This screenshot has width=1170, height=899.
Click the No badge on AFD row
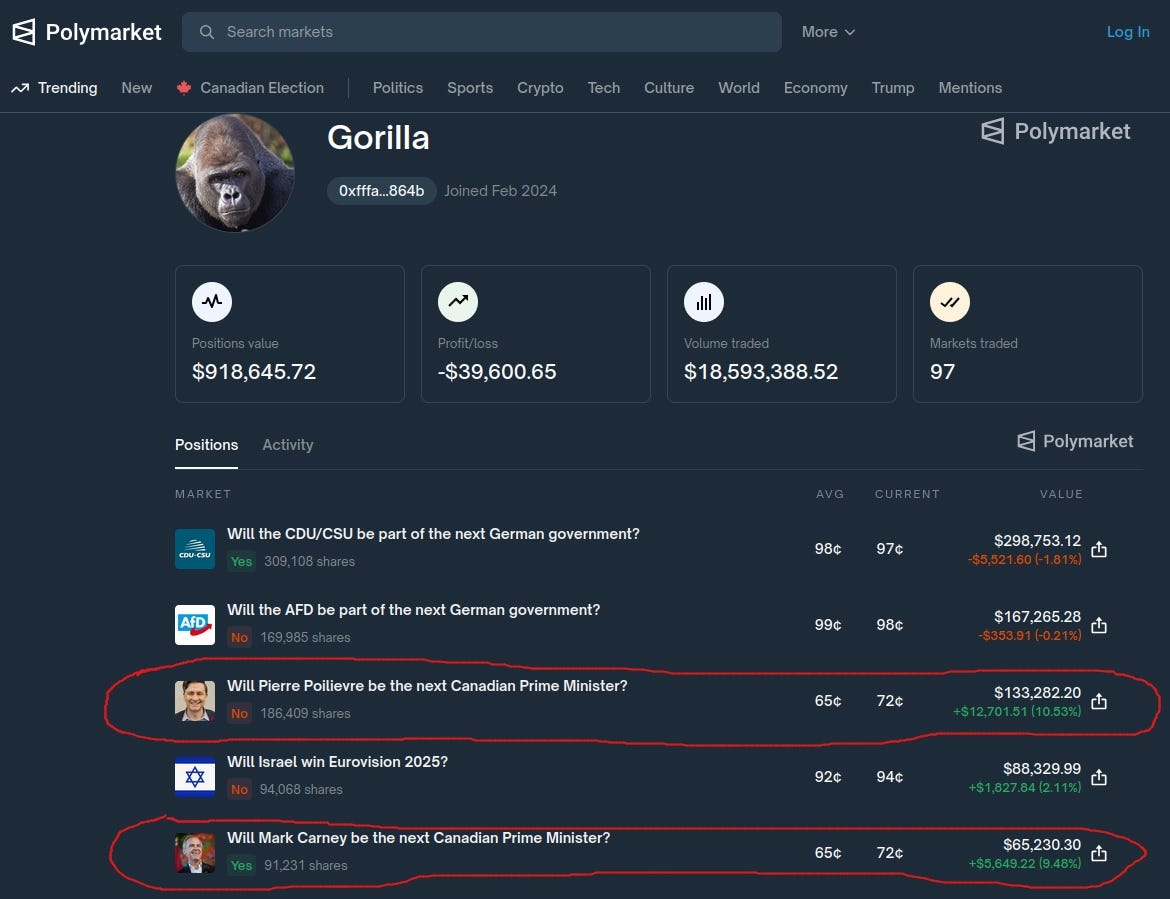coord(239,638)
